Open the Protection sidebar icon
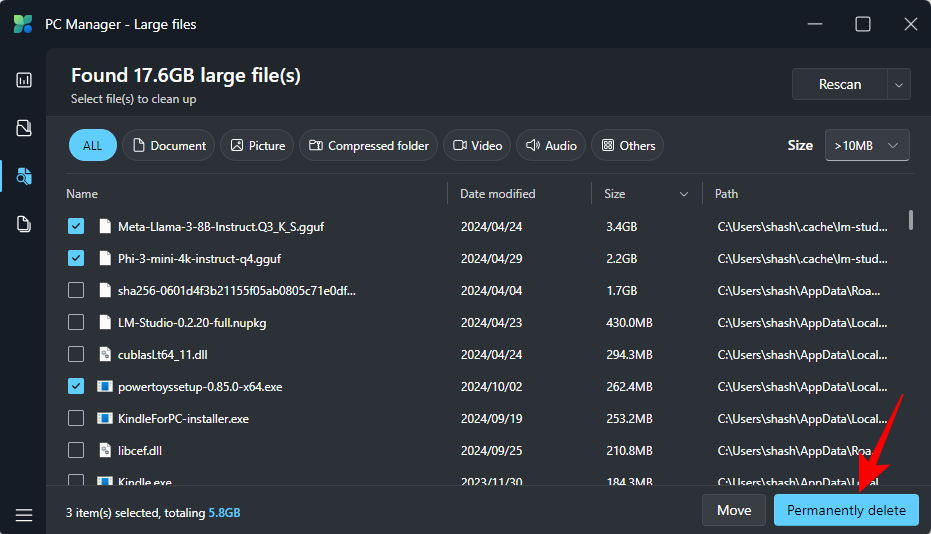931x534 pixels. [x=24, y=128]
